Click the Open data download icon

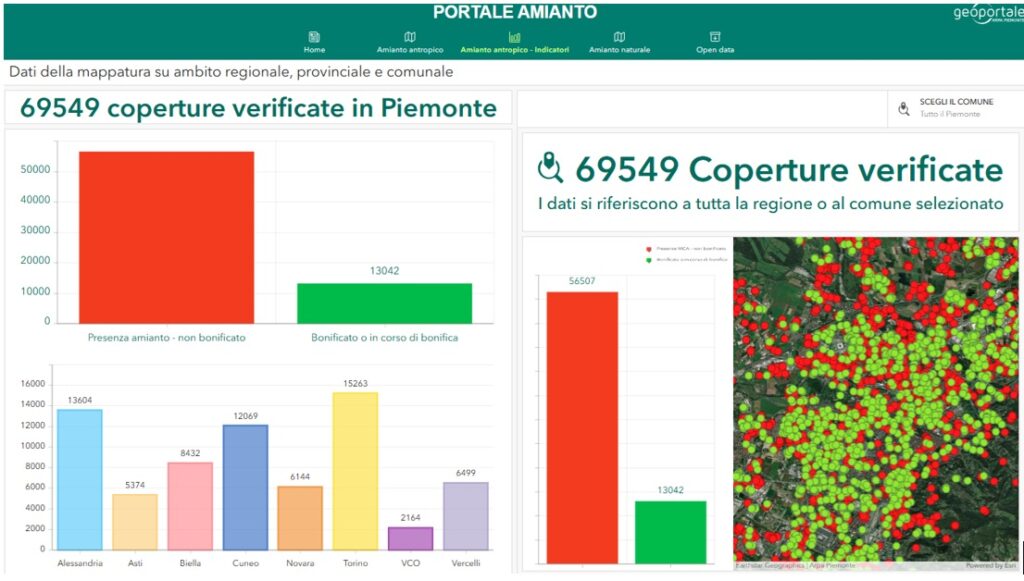[715, 37]
